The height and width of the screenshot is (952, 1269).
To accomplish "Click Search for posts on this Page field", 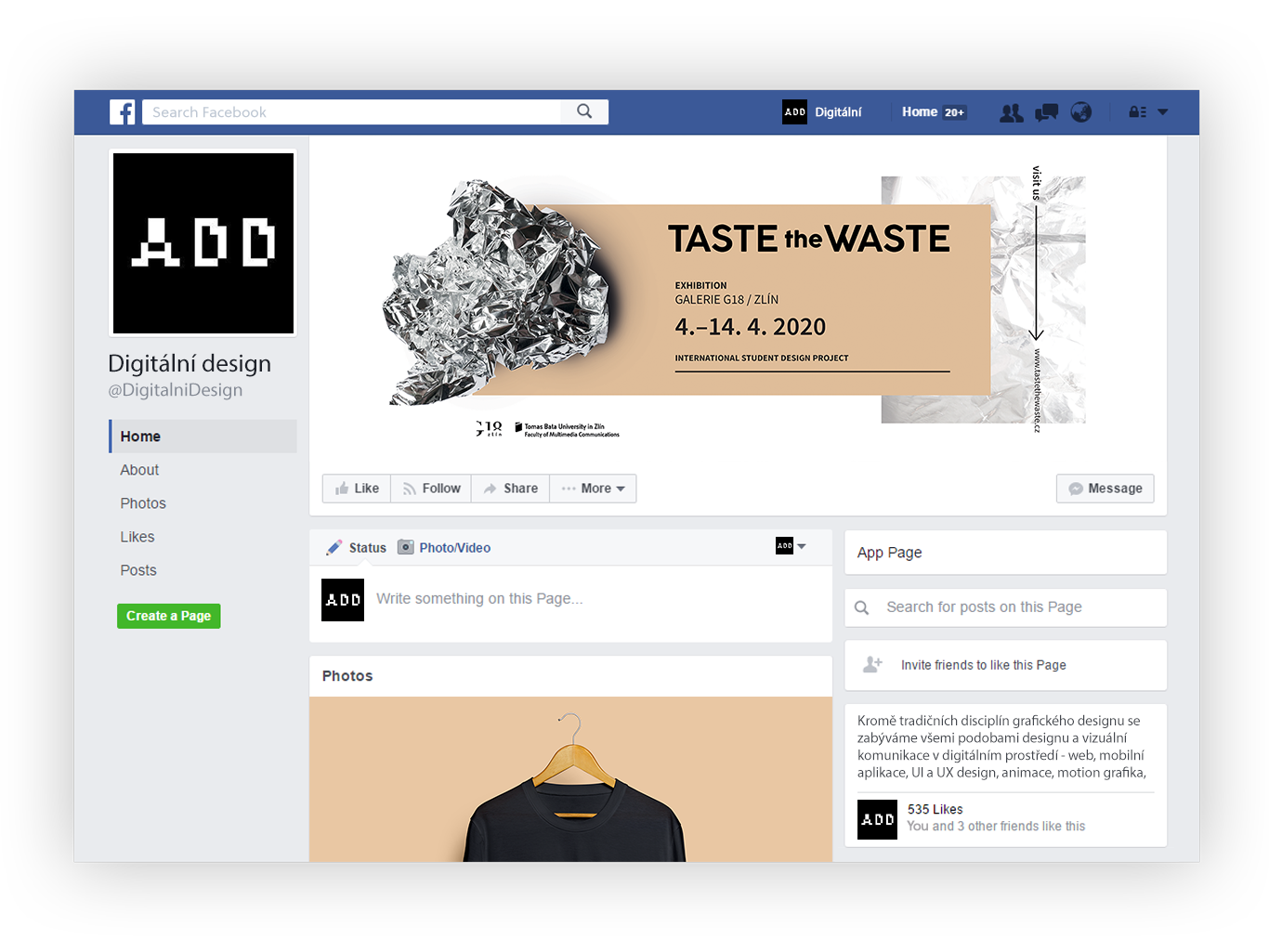I will pos(1005,607).
